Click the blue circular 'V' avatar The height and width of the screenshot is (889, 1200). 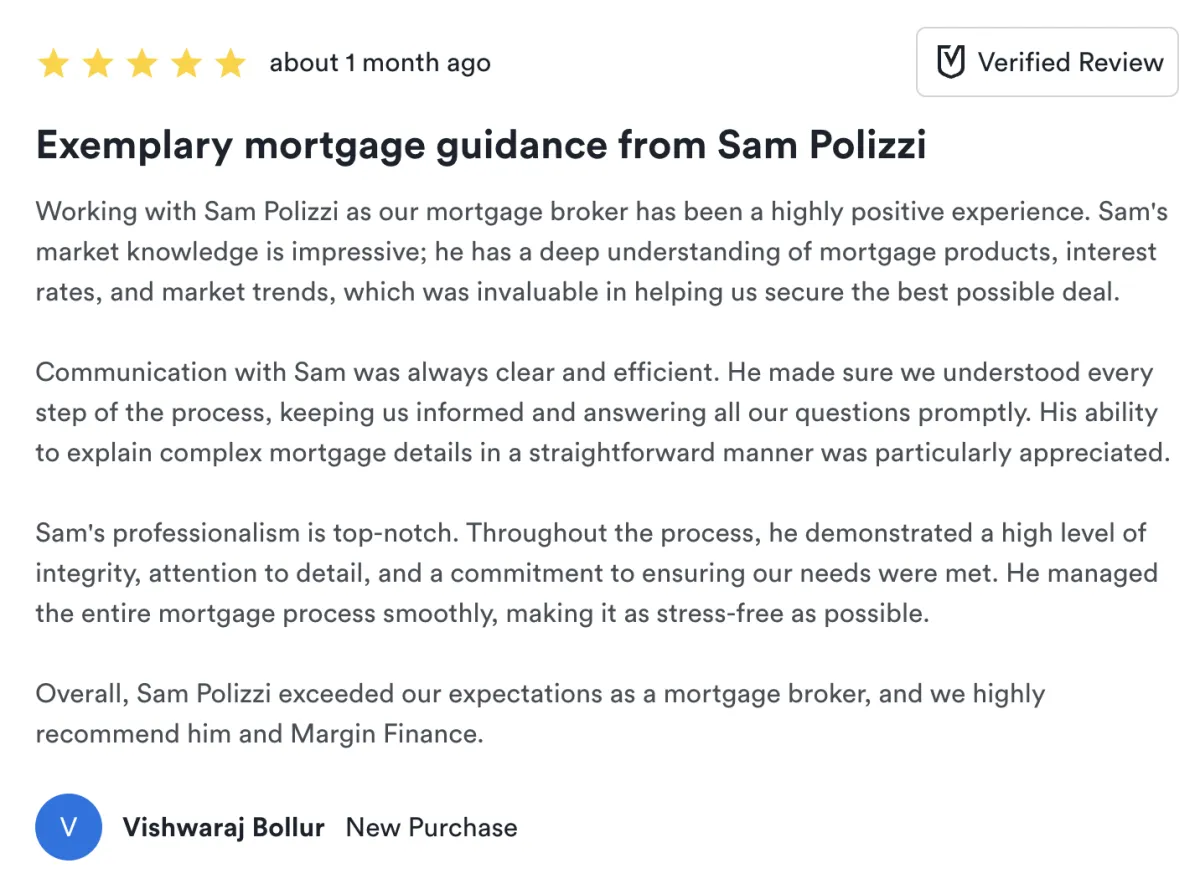pos(69,827)
